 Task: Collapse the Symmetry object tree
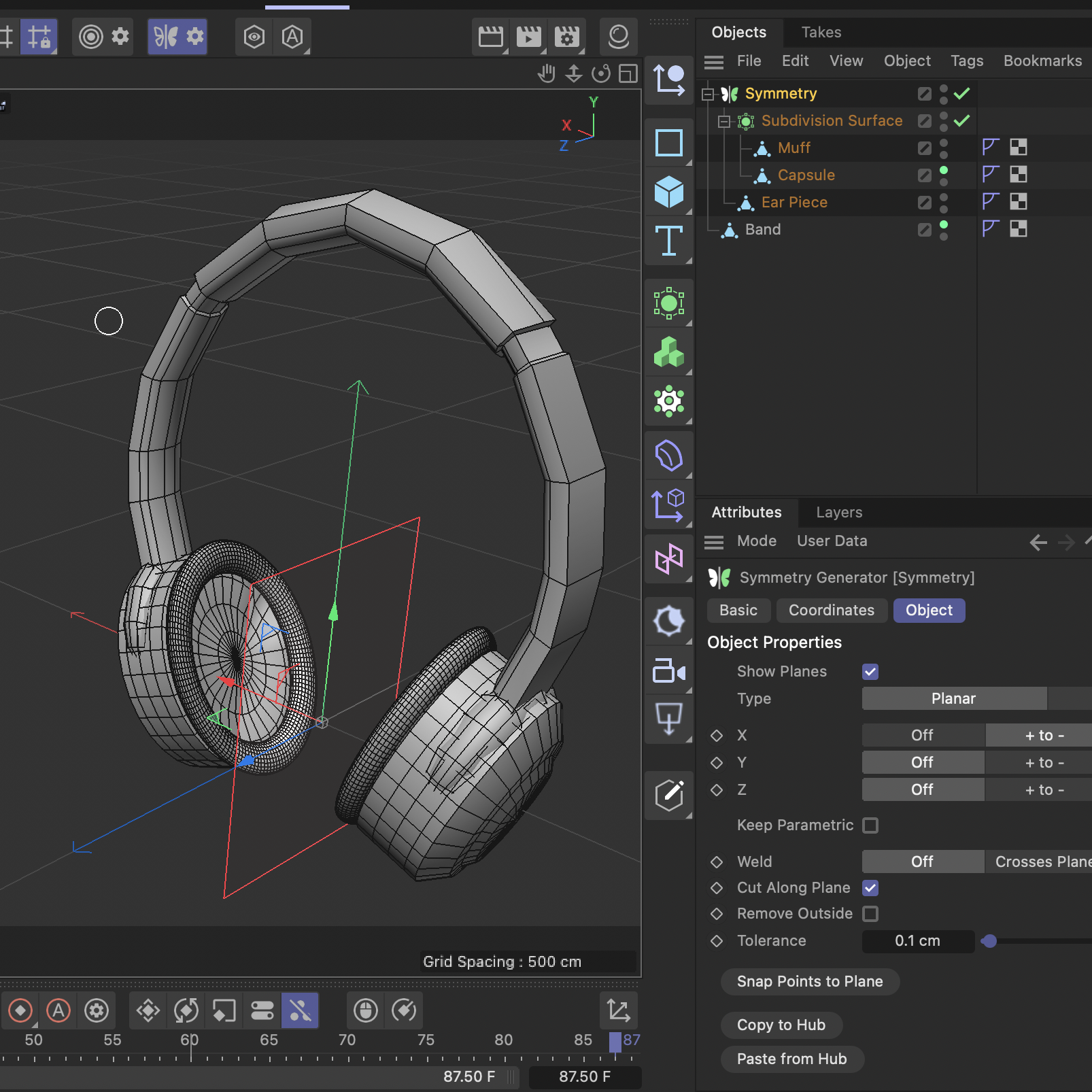pyautogui.click(x=706, y=93)
